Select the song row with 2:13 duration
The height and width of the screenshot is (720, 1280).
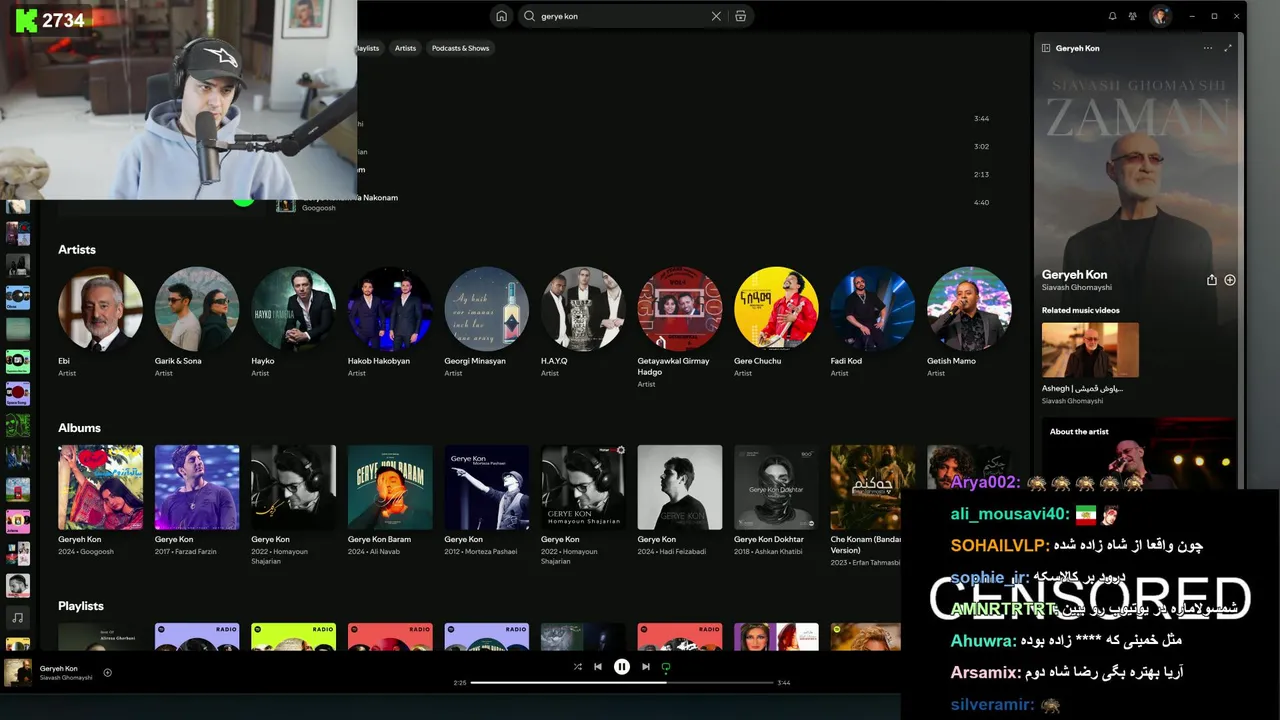coord(634,175)
